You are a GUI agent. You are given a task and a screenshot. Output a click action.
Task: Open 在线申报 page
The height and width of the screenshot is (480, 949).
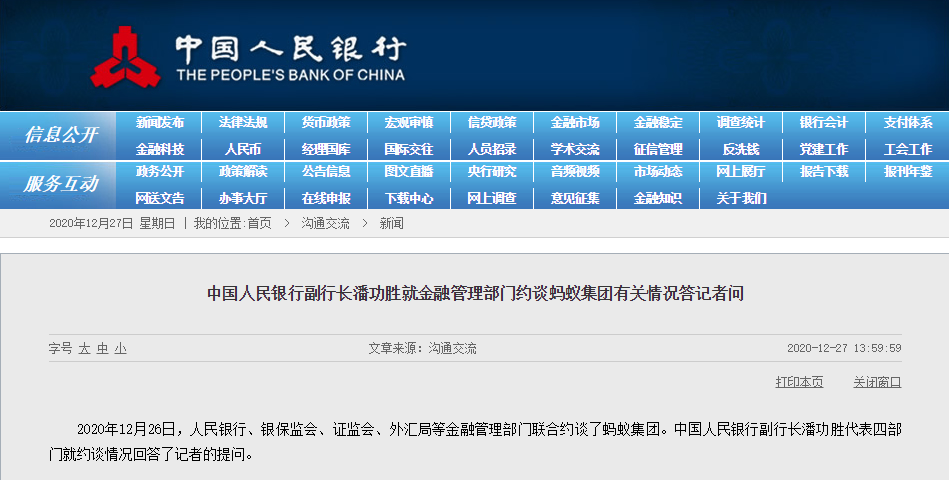click(326, 198)
